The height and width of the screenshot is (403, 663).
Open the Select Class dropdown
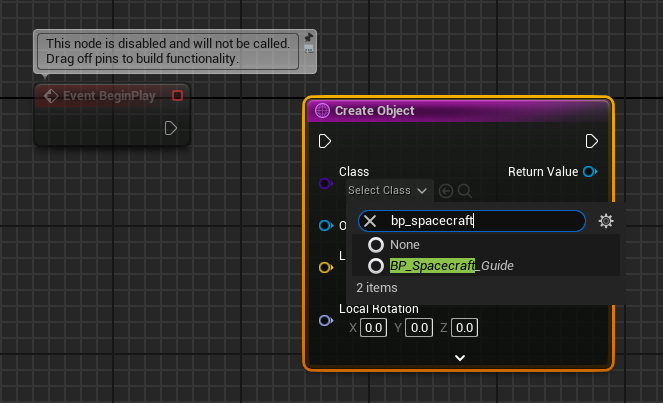pyautogui.click(x=386, y=190)
